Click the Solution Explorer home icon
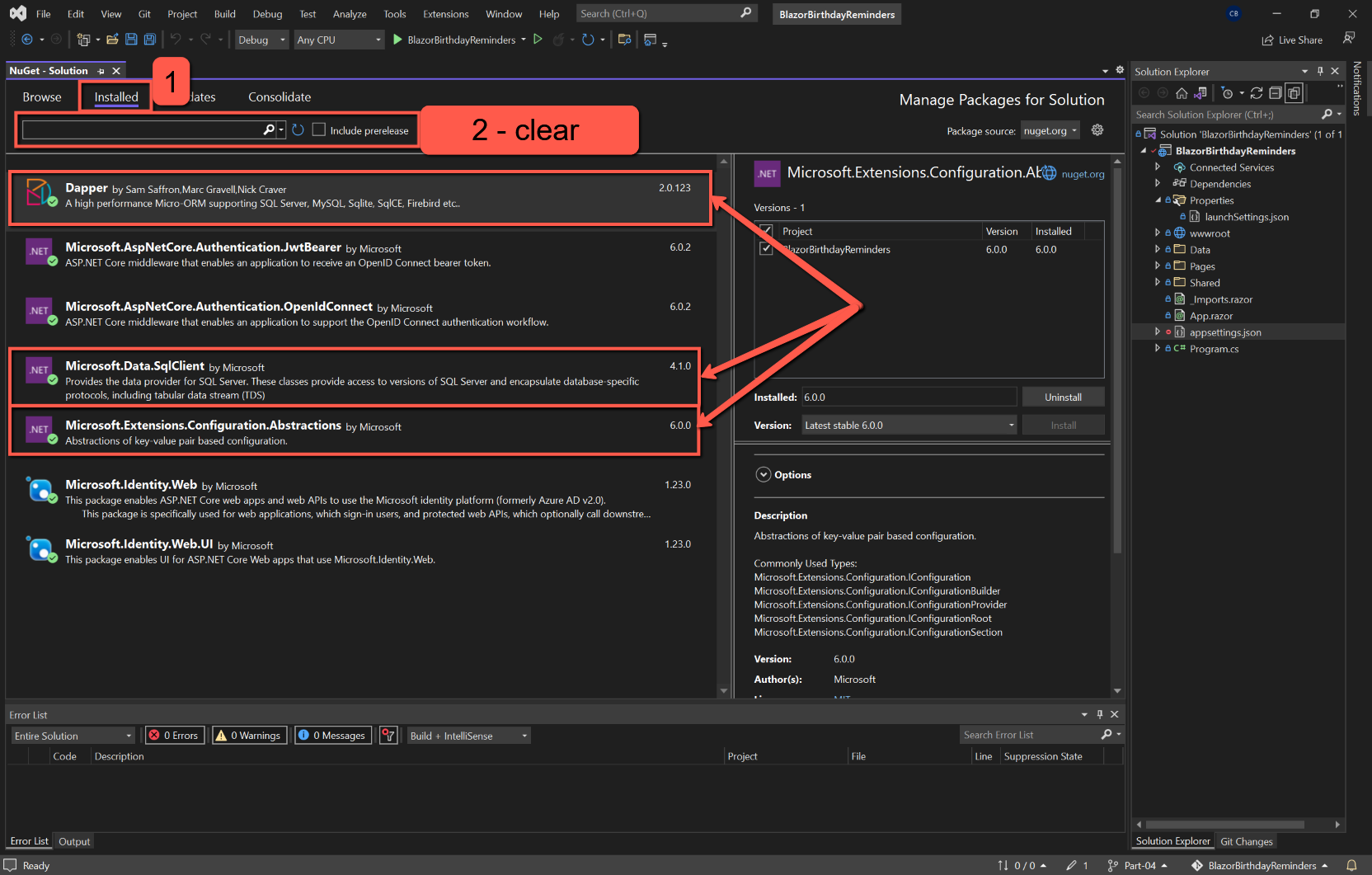Viewport: 1372px width, 875px height. [x=1182, y=92]
